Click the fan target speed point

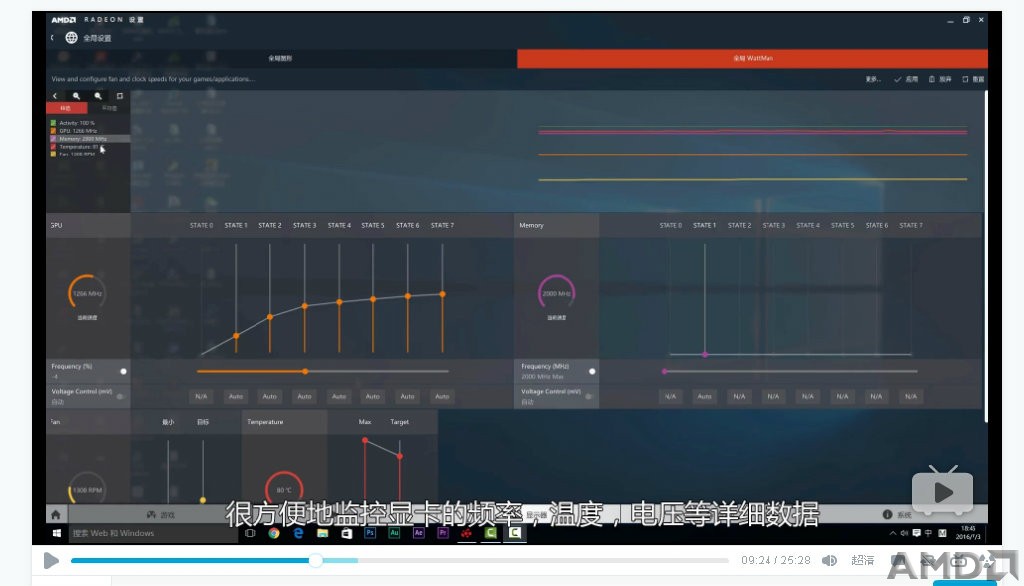click(x=202, y=500)
